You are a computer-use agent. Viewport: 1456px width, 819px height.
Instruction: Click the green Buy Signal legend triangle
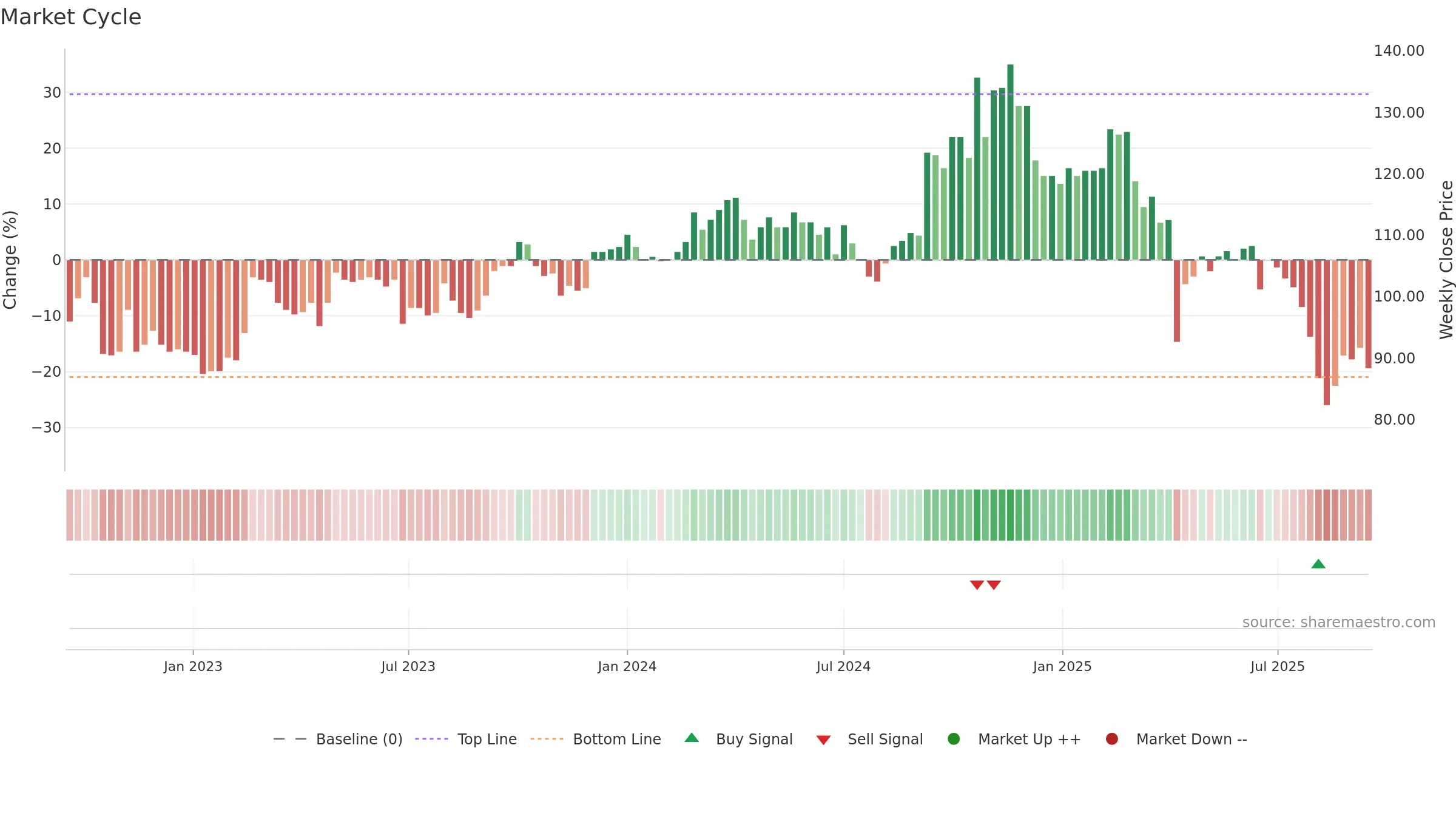[x=692, y=738]
